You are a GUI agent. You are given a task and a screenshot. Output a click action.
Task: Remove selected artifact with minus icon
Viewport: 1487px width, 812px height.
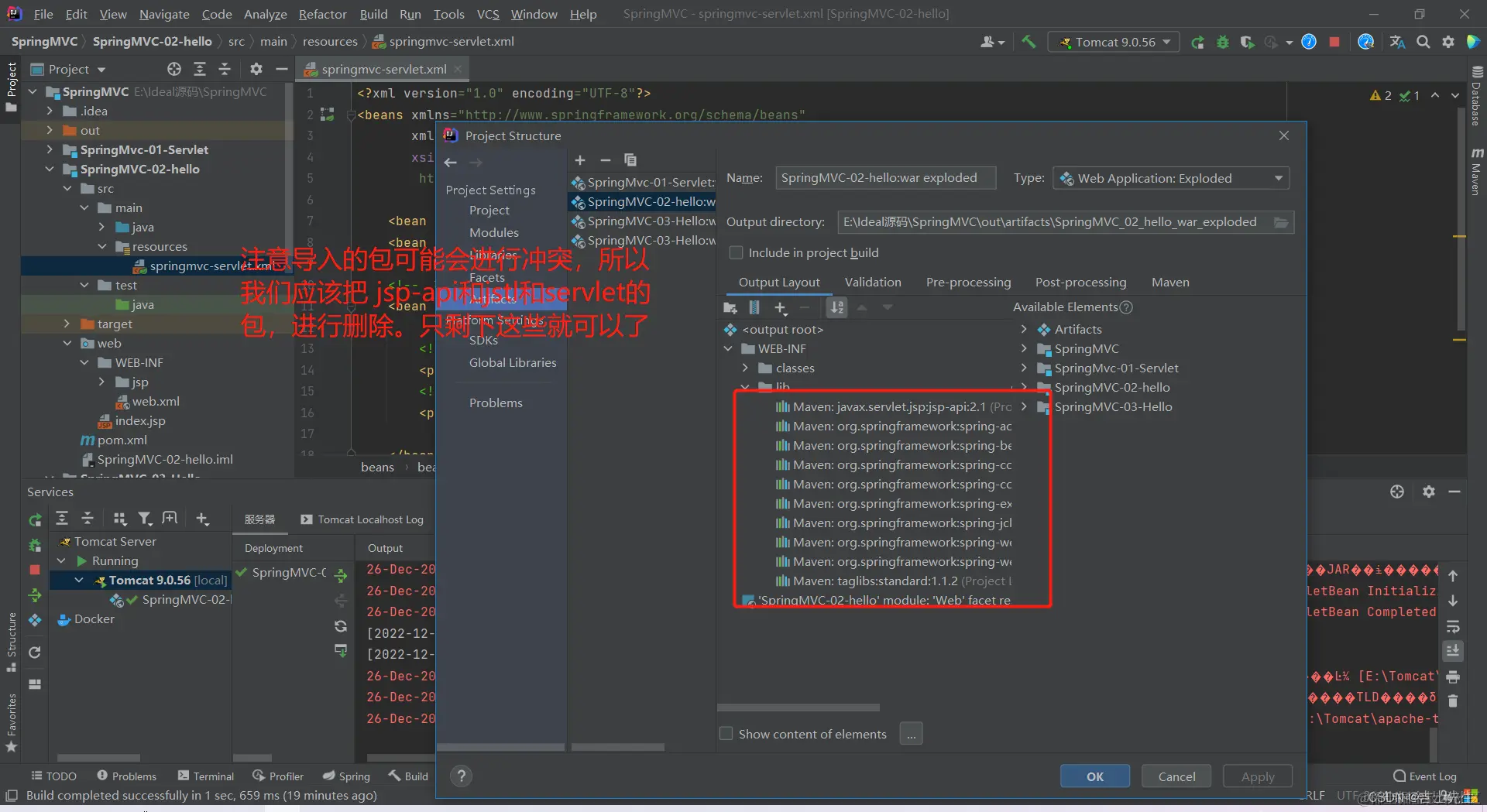point(606,160)
